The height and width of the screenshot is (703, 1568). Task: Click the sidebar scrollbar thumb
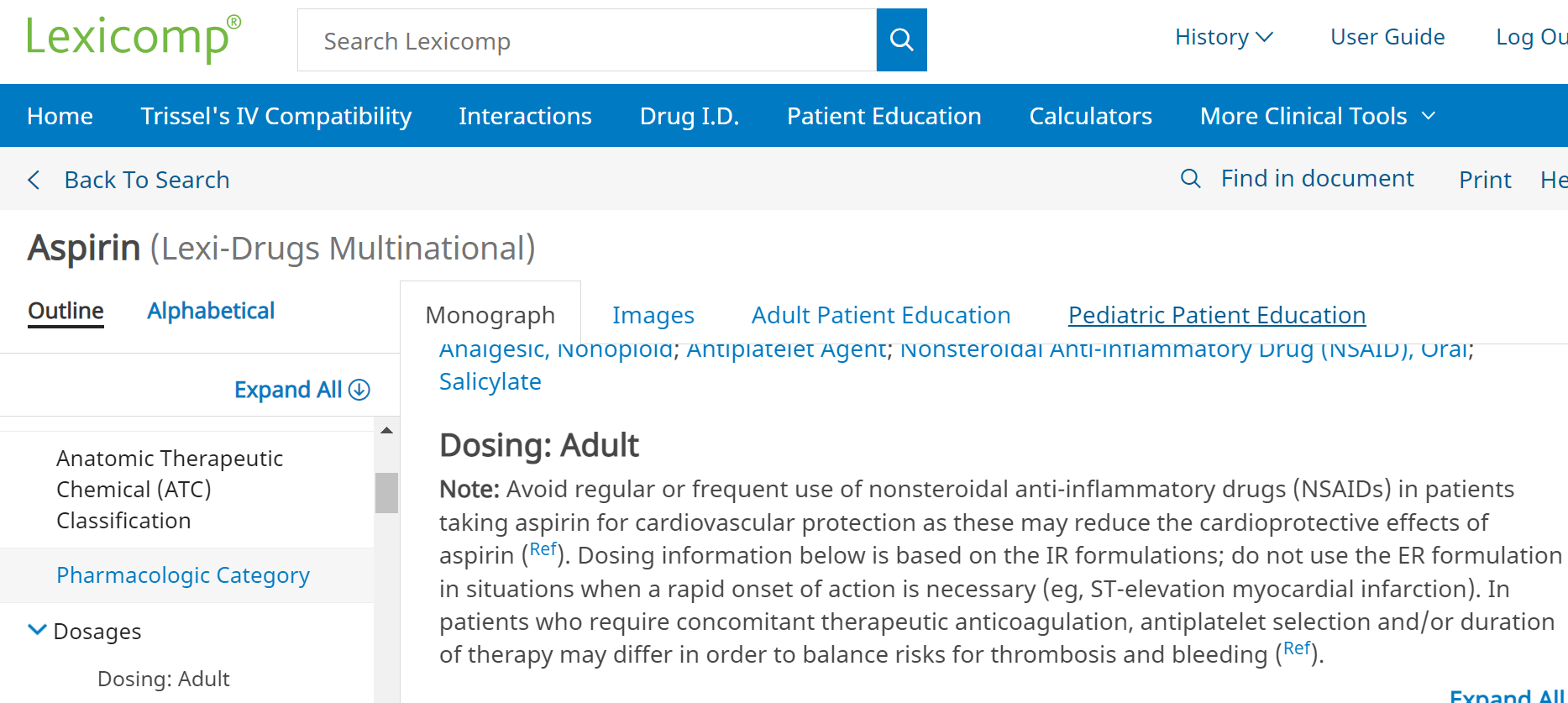[x=386, y=492]
